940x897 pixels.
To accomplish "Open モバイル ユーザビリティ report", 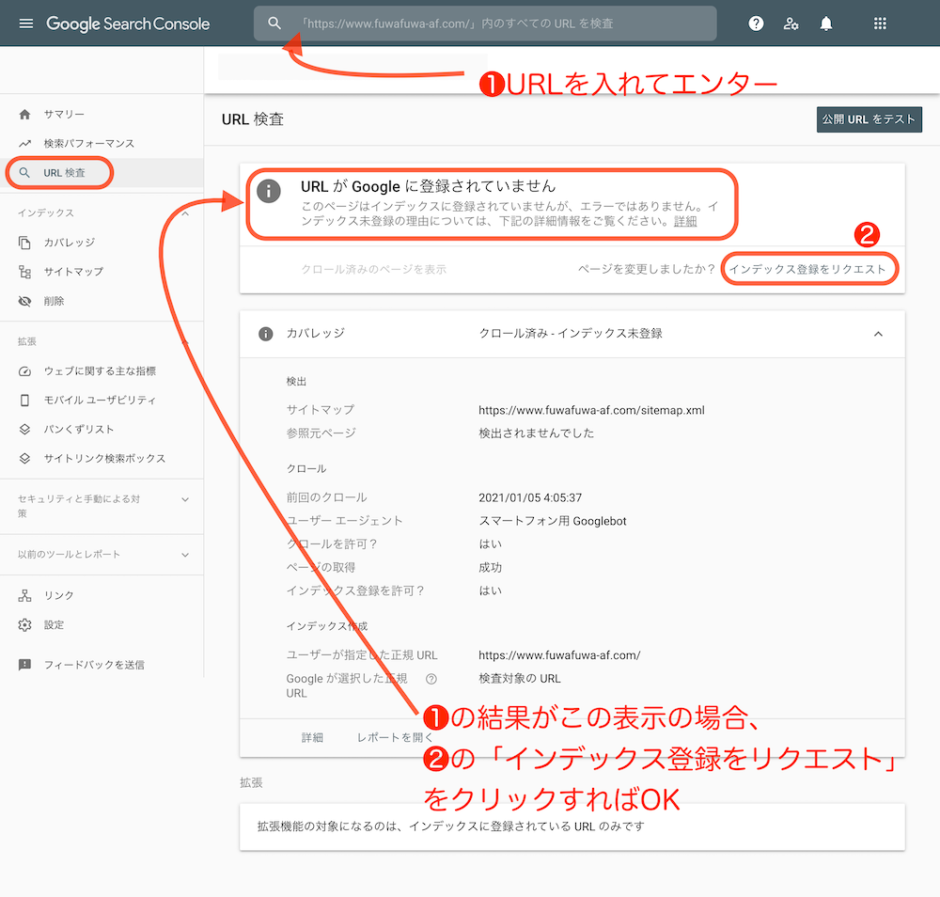I will [x=102, y=400].
